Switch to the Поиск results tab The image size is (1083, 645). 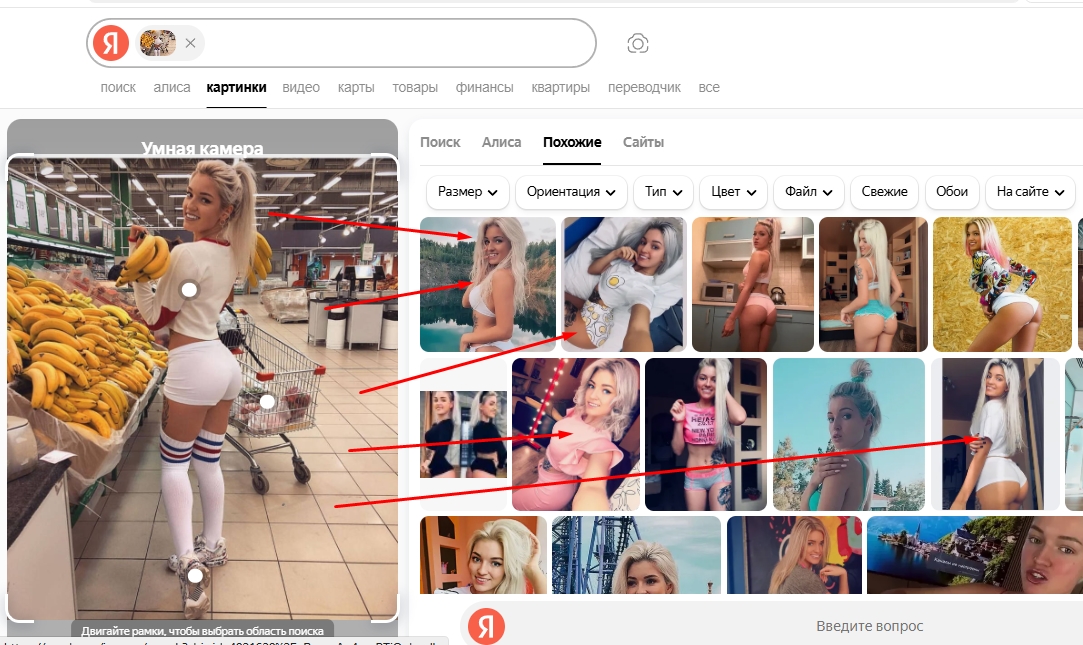(440, 142)
